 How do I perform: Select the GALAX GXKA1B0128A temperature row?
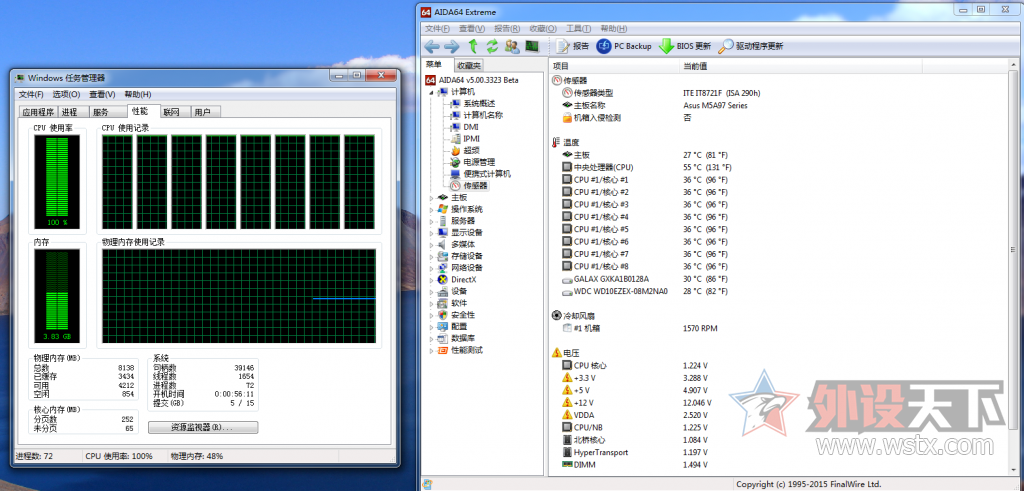(644, 279)
